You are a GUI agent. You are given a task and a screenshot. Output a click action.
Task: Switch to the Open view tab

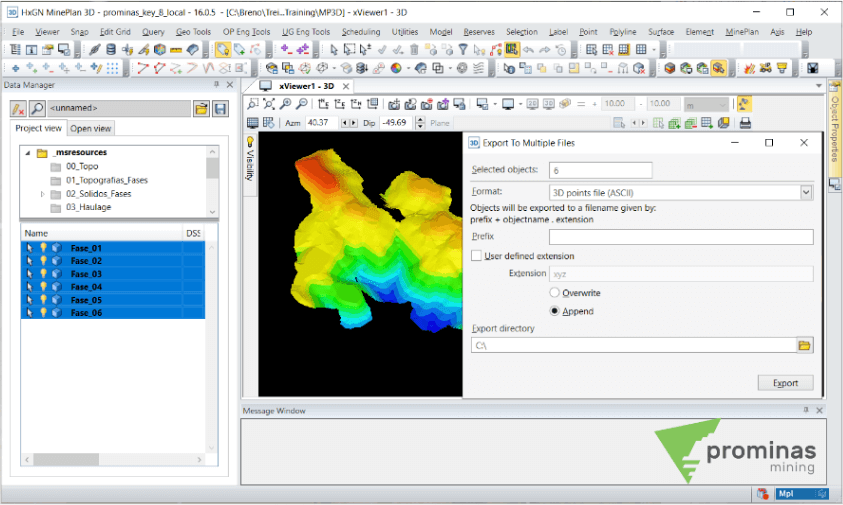point(90,129)
